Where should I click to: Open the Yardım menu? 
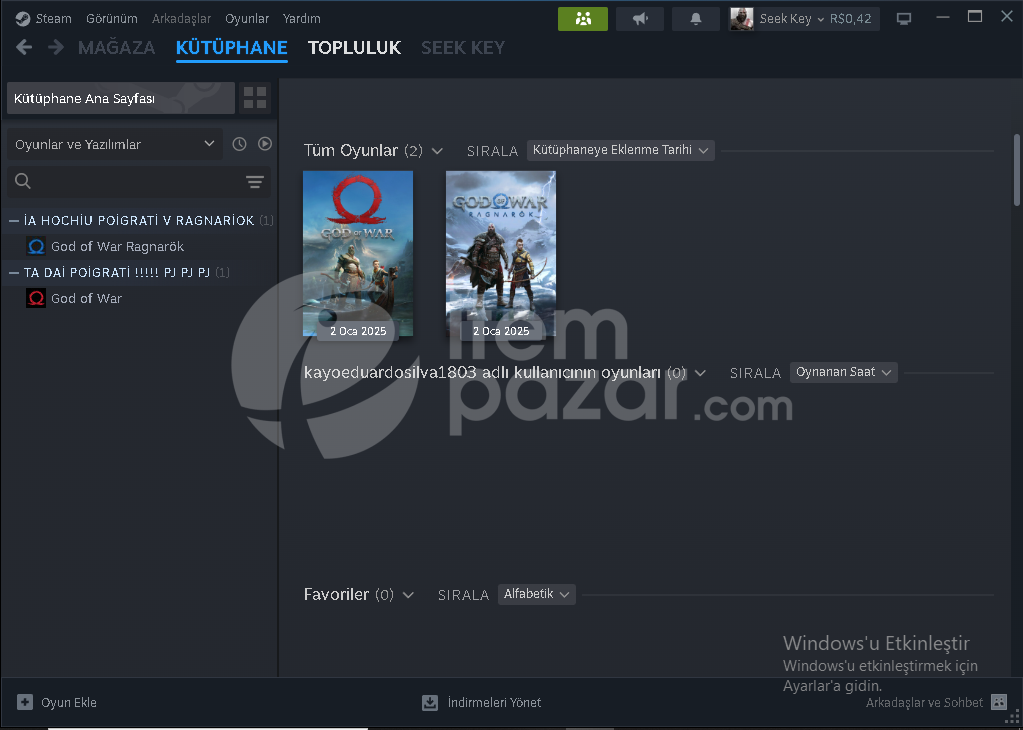point(301,18)
